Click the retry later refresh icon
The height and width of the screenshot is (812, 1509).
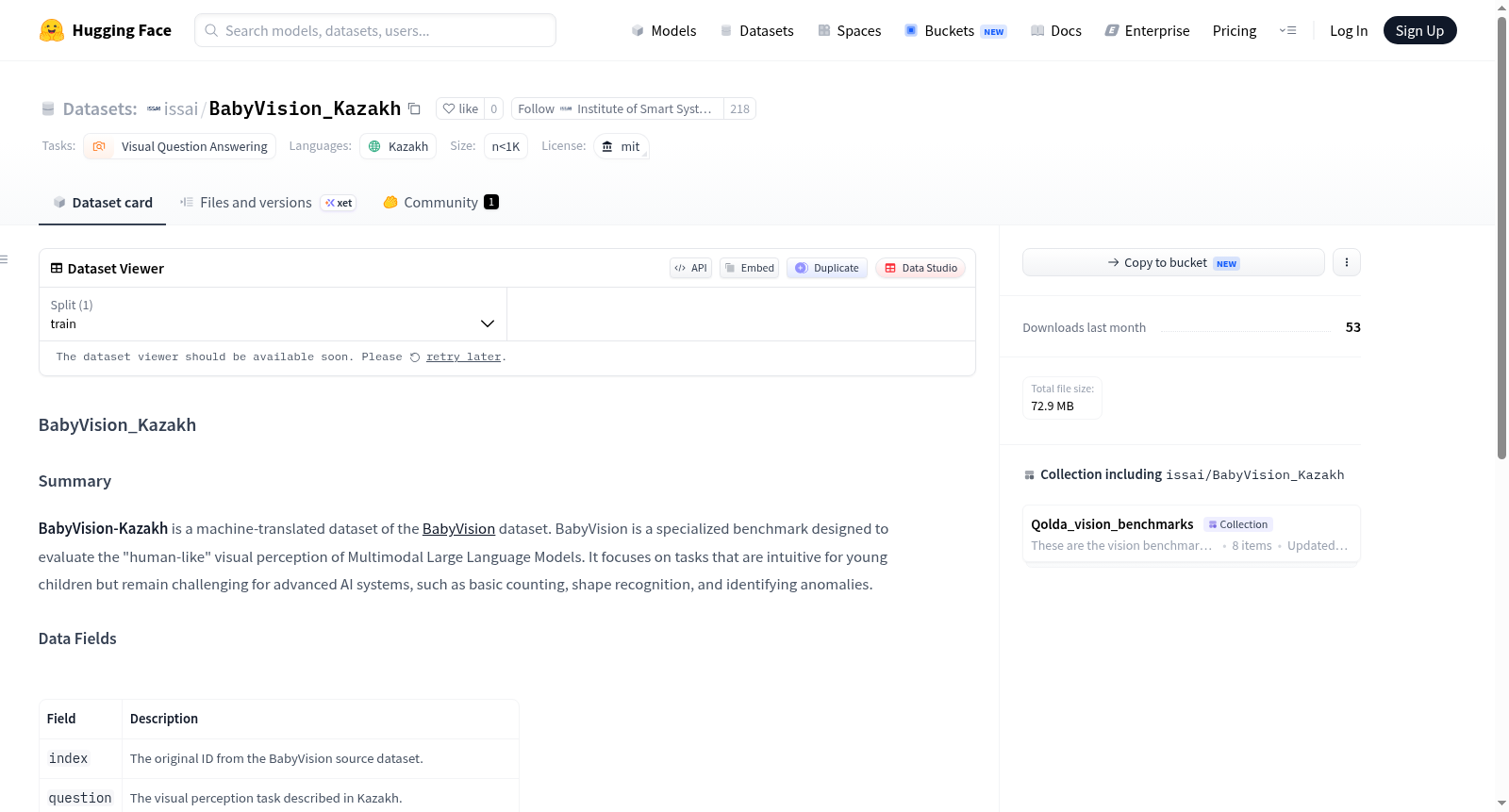(x=415, y=357)
